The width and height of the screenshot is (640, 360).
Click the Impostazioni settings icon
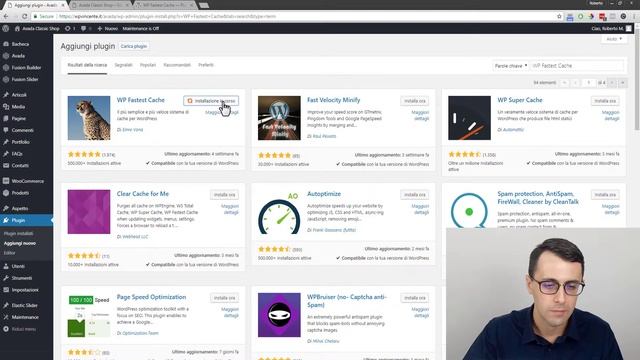6,290
